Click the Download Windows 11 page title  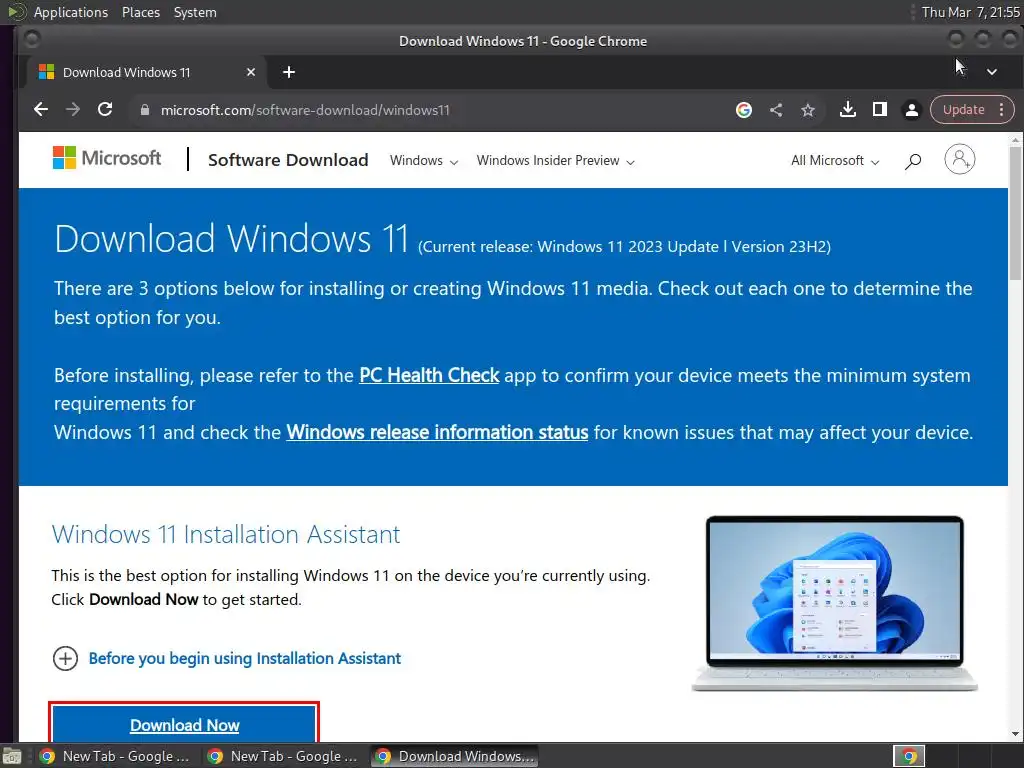point(231,238)
